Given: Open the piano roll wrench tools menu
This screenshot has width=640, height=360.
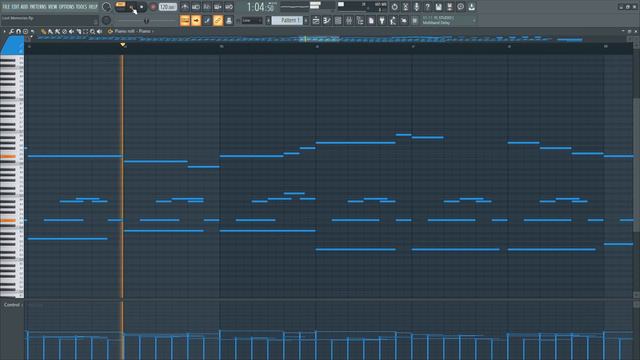Looking at the screenshot, I should click(11, 31).
